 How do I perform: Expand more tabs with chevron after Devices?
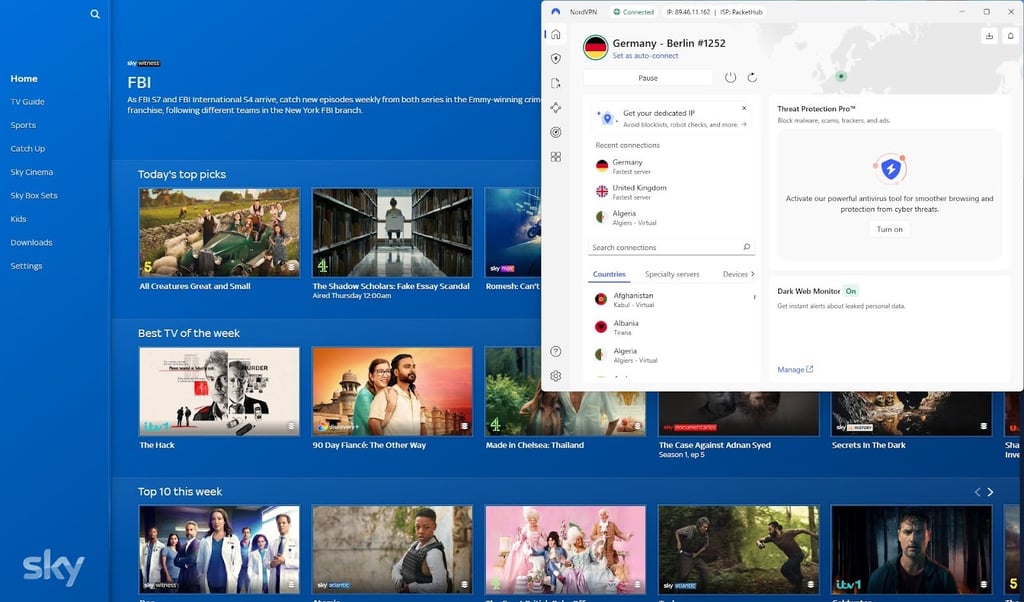click(753, 274)
